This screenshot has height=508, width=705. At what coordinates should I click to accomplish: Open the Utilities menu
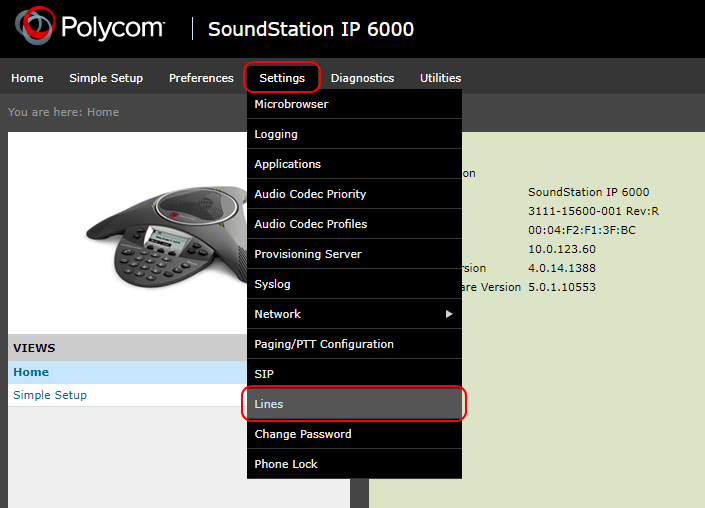[441, 78]
